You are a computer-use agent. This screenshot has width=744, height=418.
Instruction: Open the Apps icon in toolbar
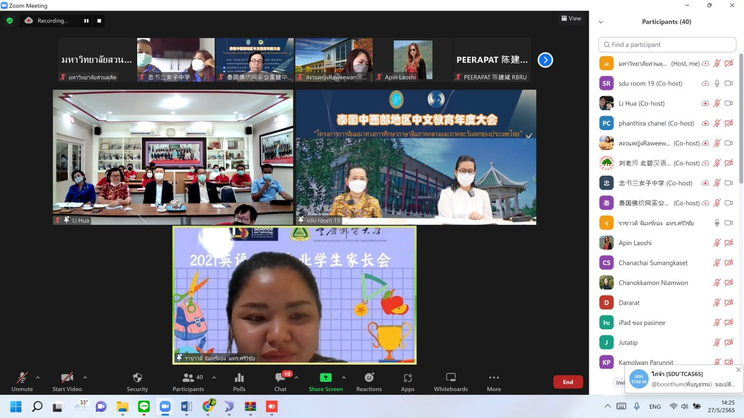click(x=408, y=381)
